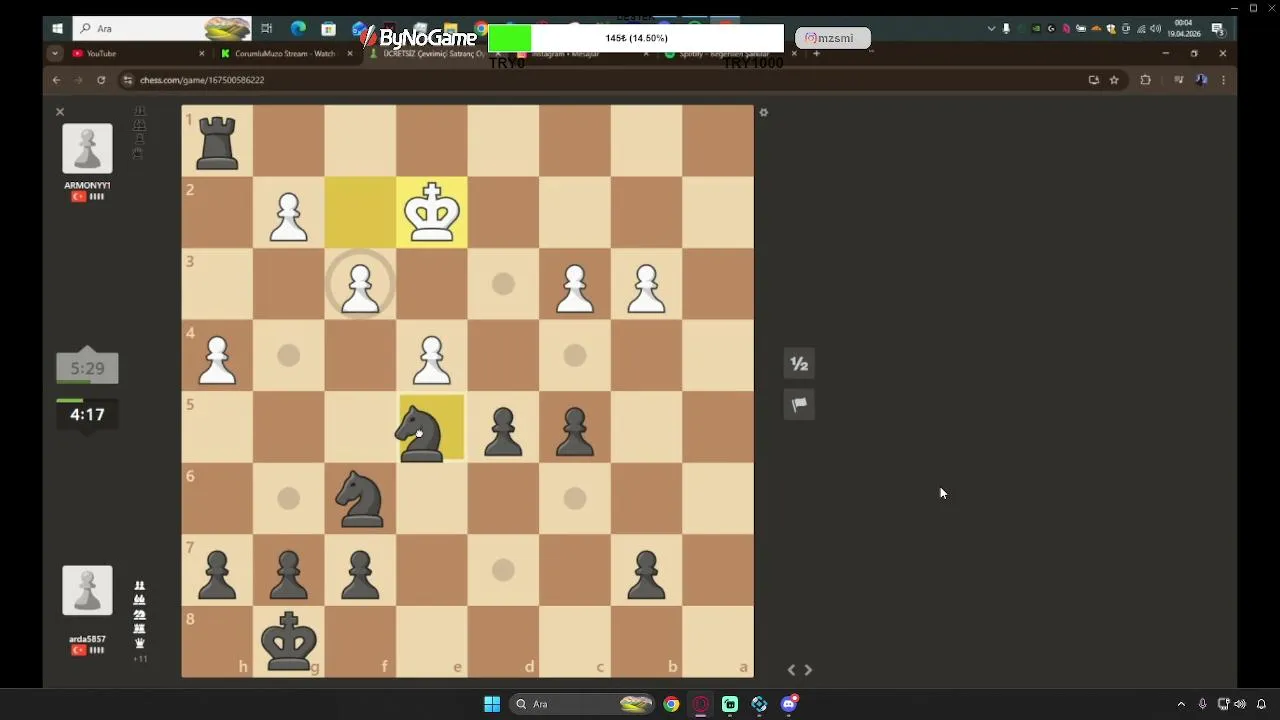Go to the next move arrow

pos(808,670)
